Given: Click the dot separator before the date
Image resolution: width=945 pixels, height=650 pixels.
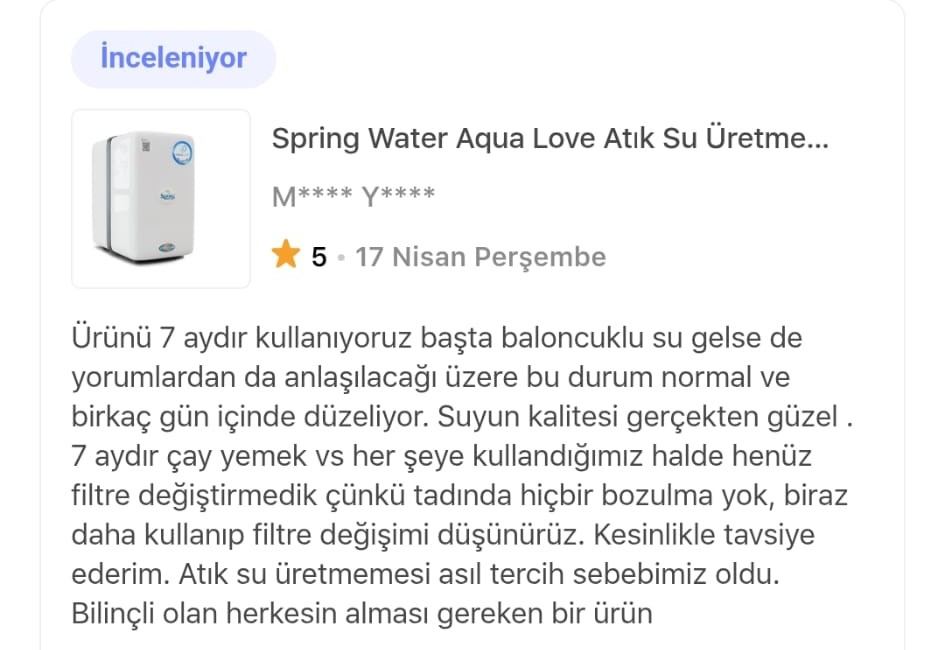Looking at the screenshot, I should tap(341, 257).
